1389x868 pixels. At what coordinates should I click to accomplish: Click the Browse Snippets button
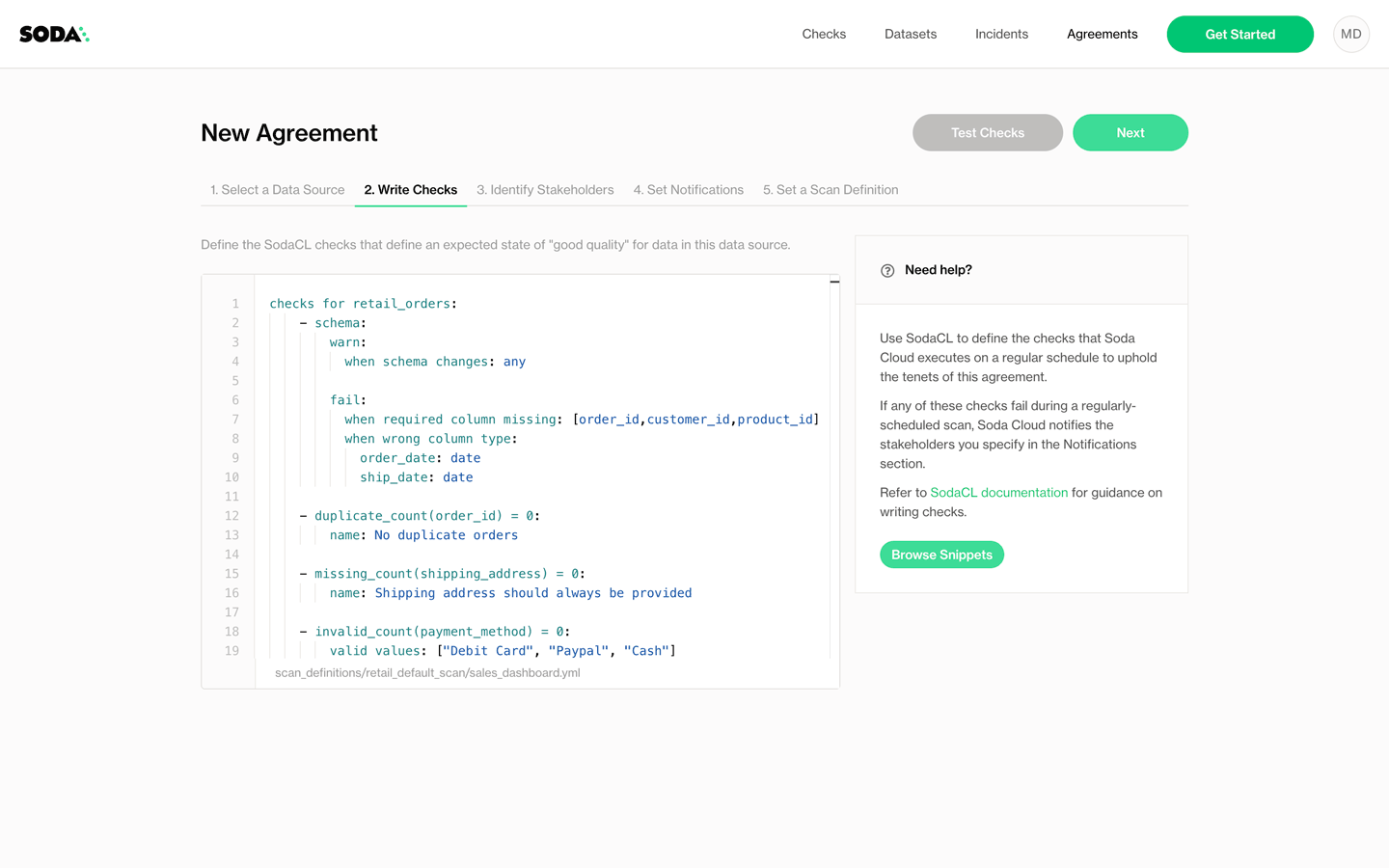tap(941, 555)
